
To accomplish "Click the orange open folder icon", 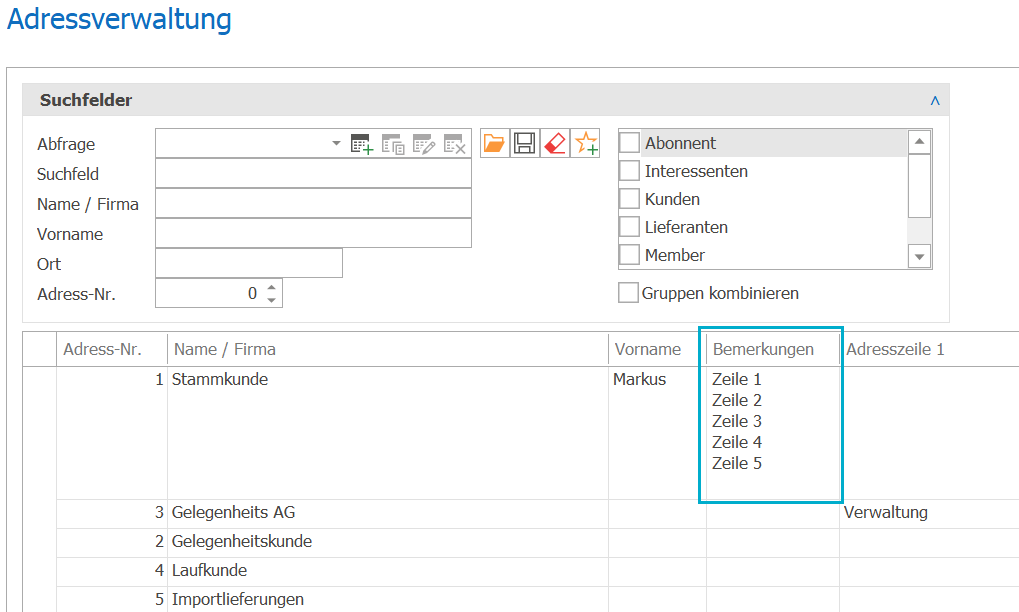I will (494, 143).
